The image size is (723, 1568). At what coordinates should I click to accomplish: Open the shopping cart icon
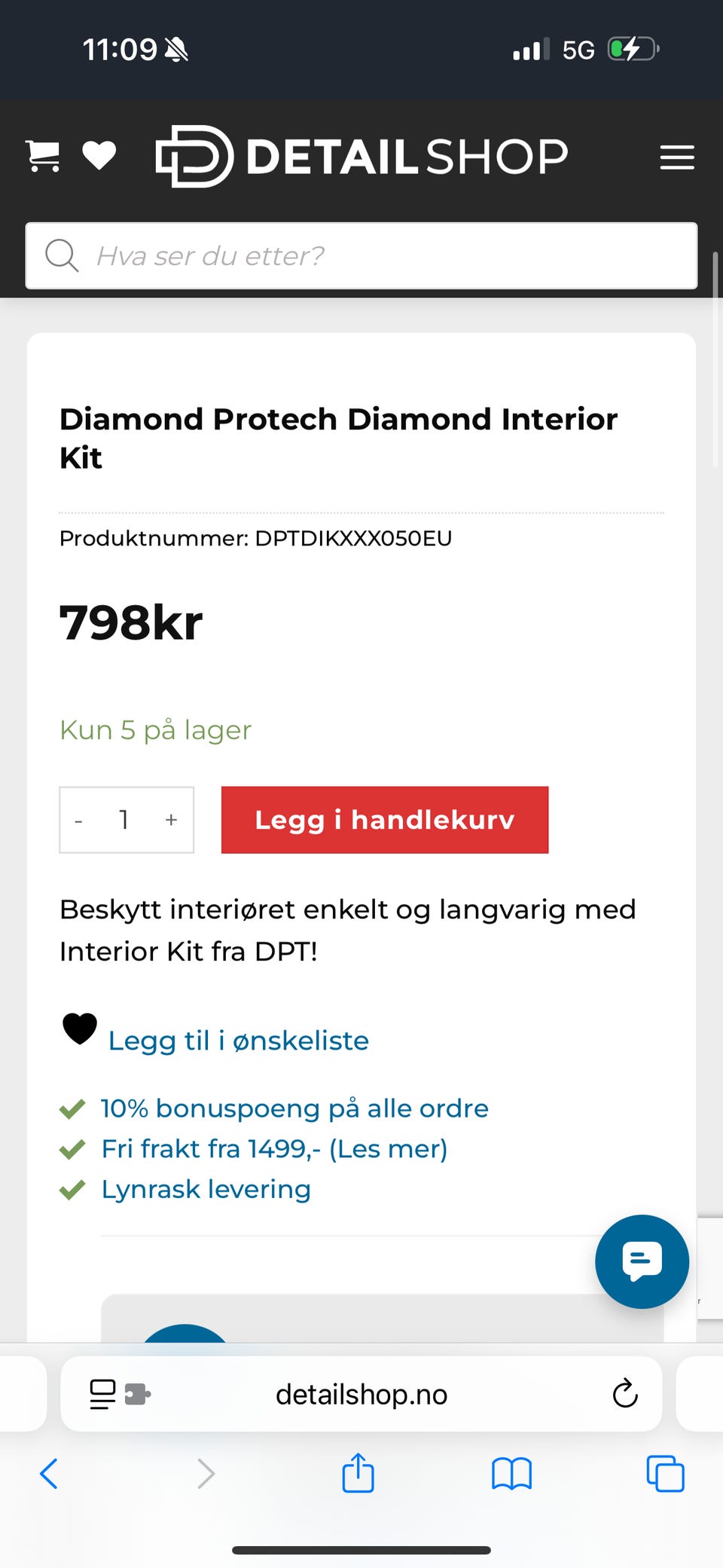point(43,157)
